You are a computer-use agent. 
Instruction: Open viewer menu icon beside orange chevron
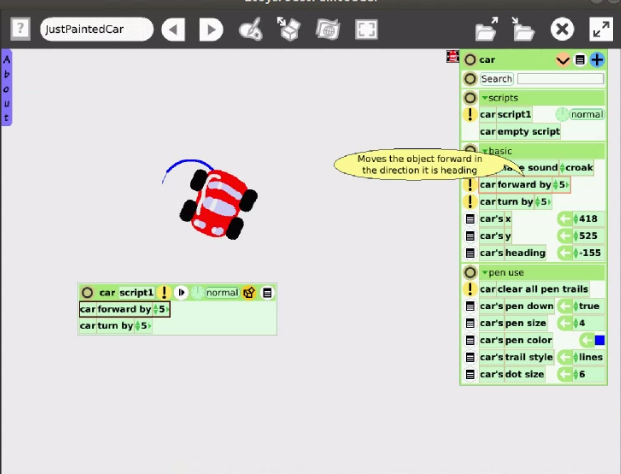pos(580,60)
